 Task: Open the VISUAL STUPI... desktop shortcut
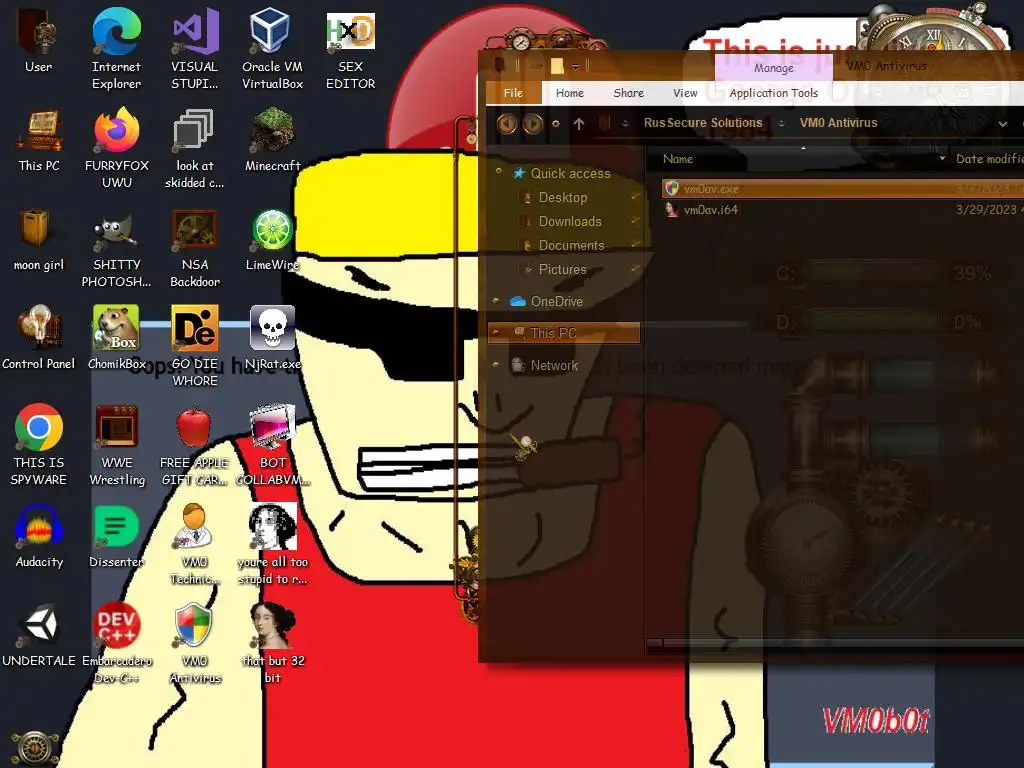point(195,50)
